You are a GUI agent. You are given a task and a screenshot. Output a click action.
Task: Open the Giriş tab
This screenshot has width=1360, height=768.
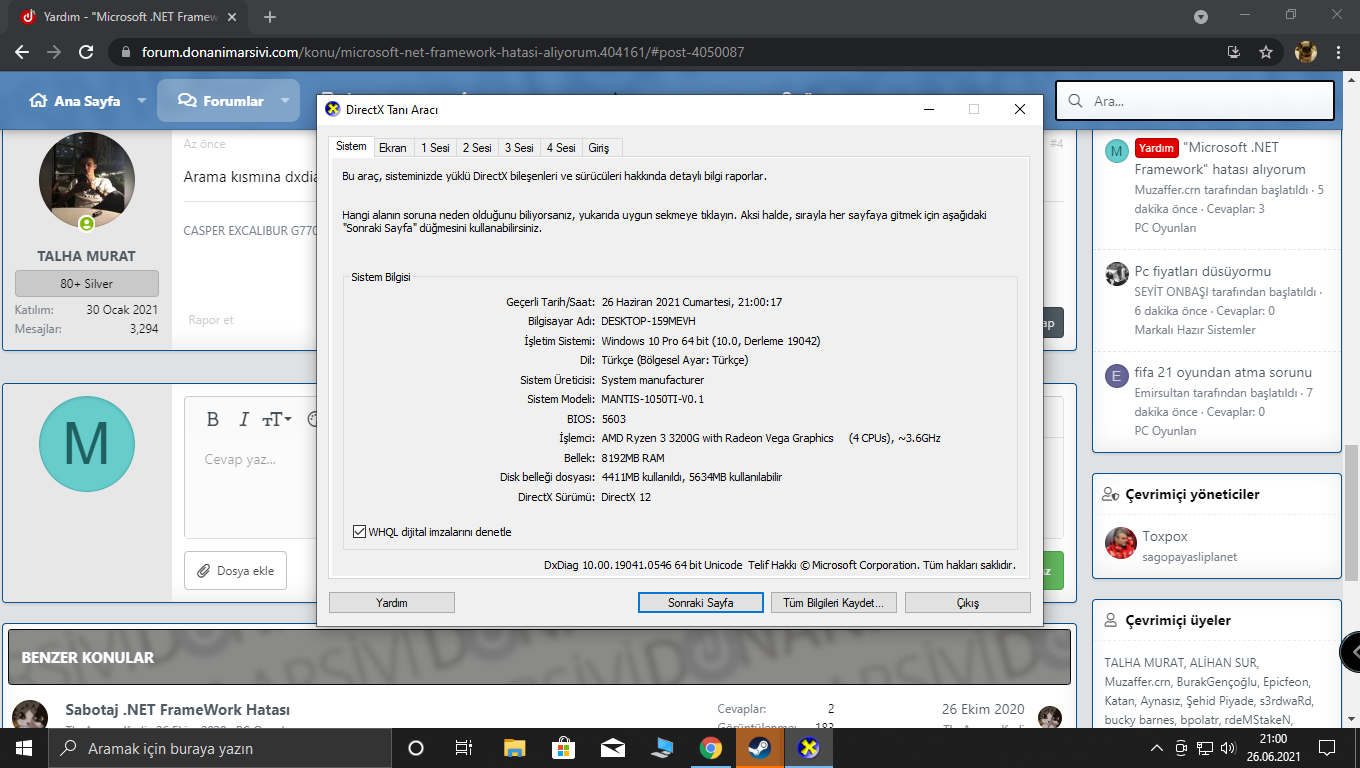pos(599,147)
